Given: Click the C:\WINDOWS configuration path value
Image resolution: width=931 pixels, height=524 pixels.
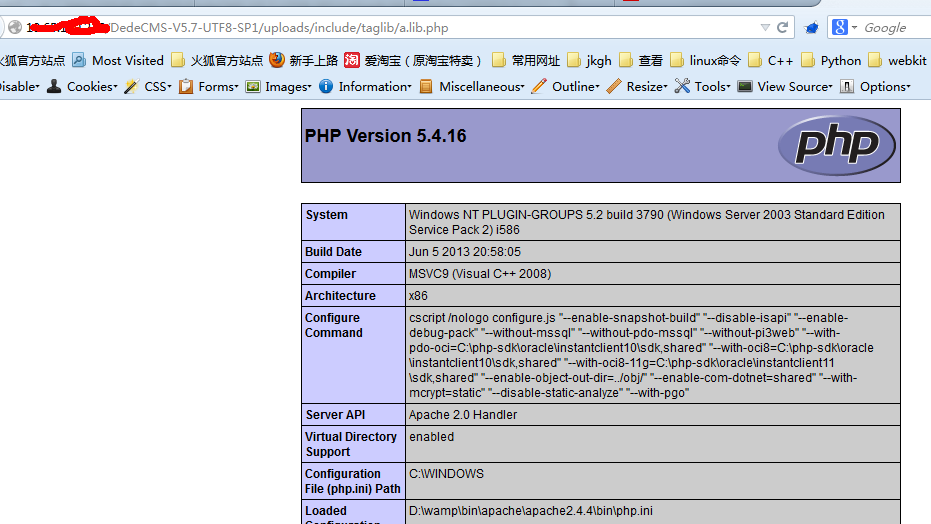Looking at the screenshot, I should (x=446, y=474).
